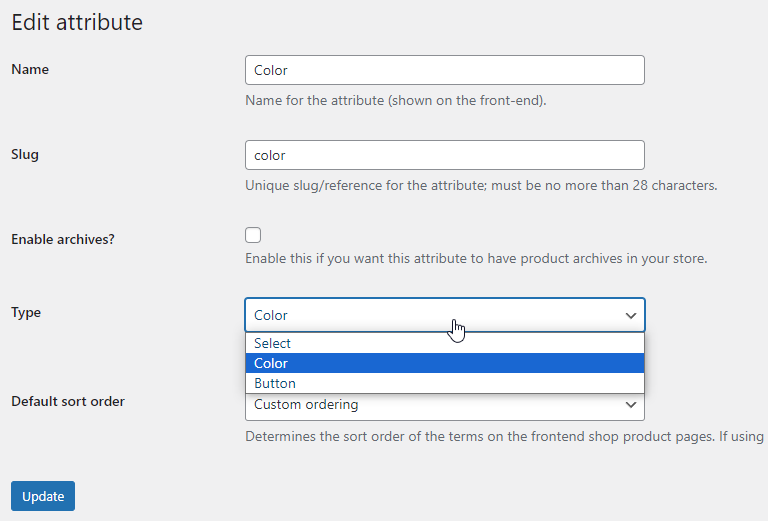
Task: Click the Name field label
Action: coord(30,69)
